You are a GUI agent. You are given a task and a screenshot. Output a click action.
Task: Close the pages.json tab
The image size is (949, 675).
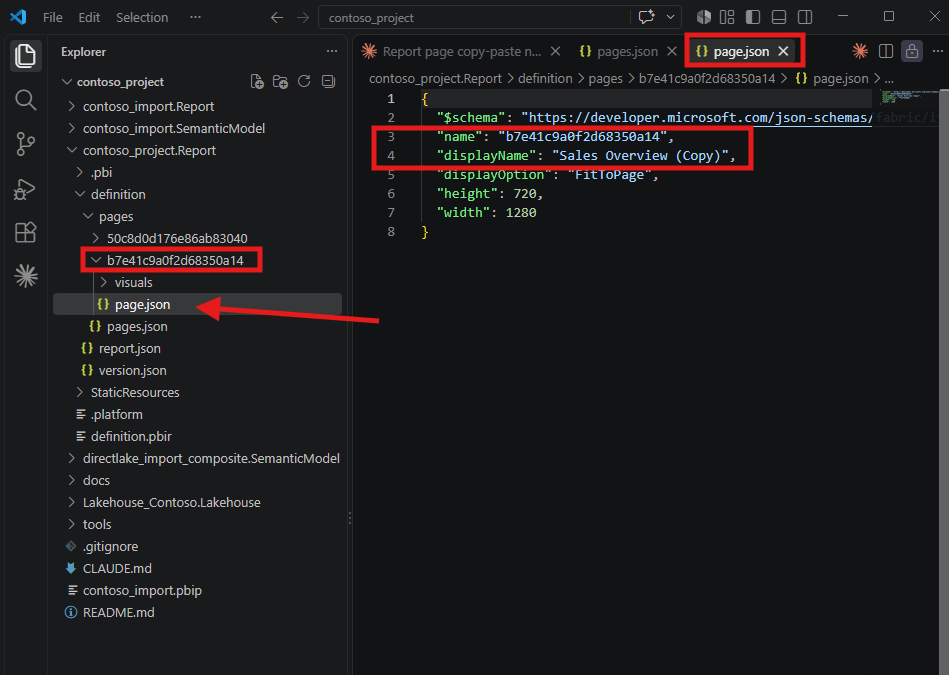click(x=672, y=51)
